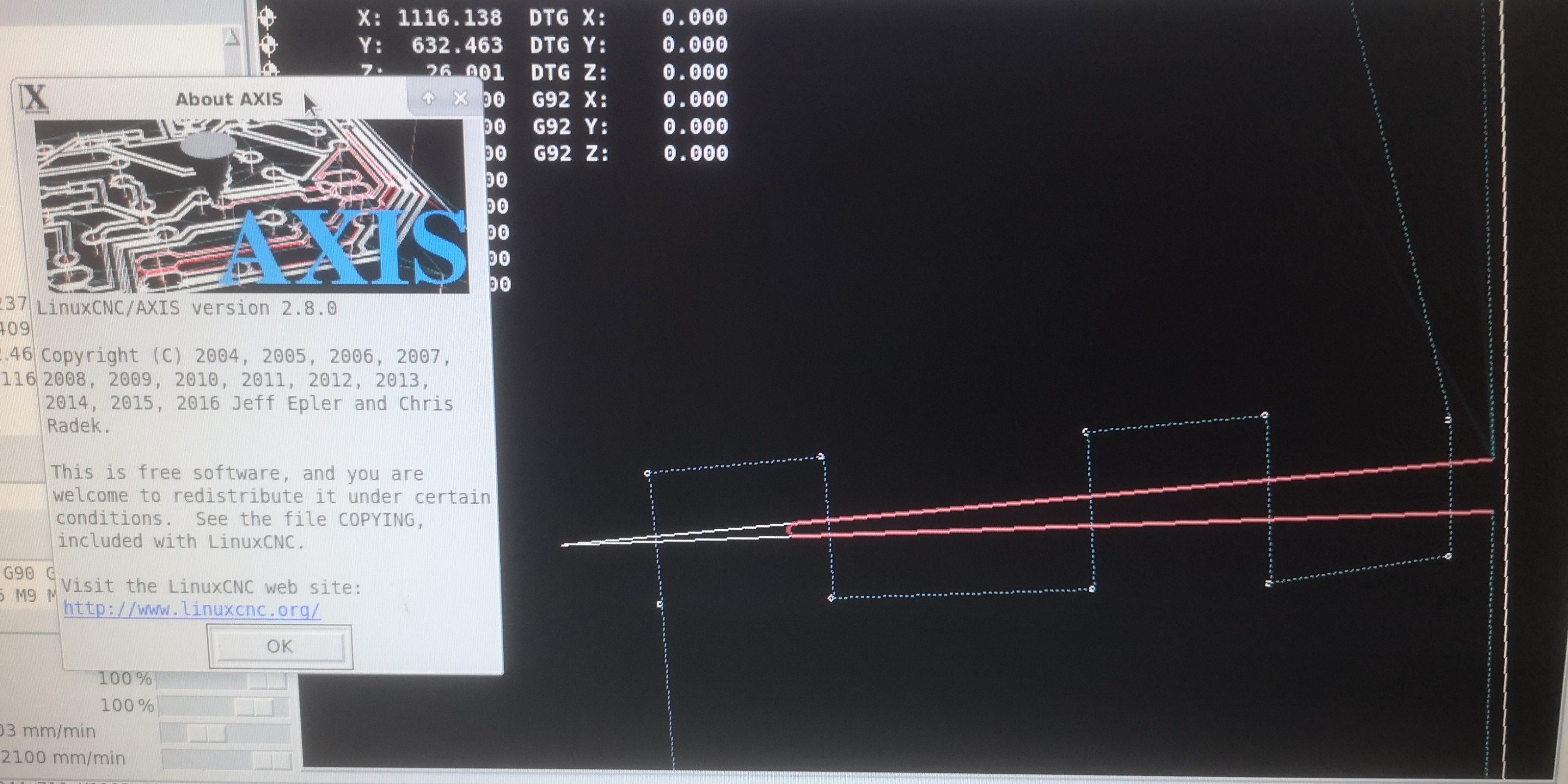Adjust the 2100 mm/min max velocity slider

point(226,759)
